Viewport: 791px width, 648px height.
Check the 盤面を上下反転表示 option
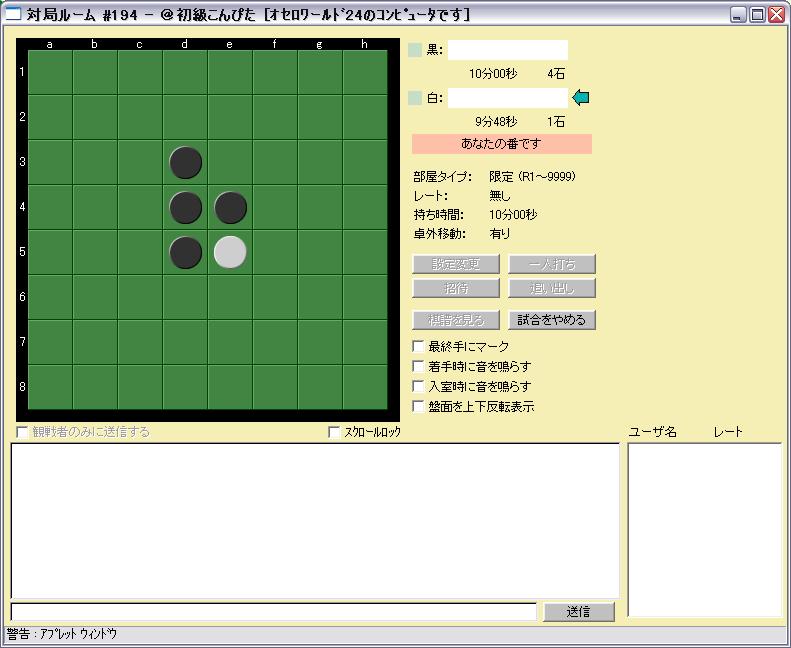coord(419,406)
